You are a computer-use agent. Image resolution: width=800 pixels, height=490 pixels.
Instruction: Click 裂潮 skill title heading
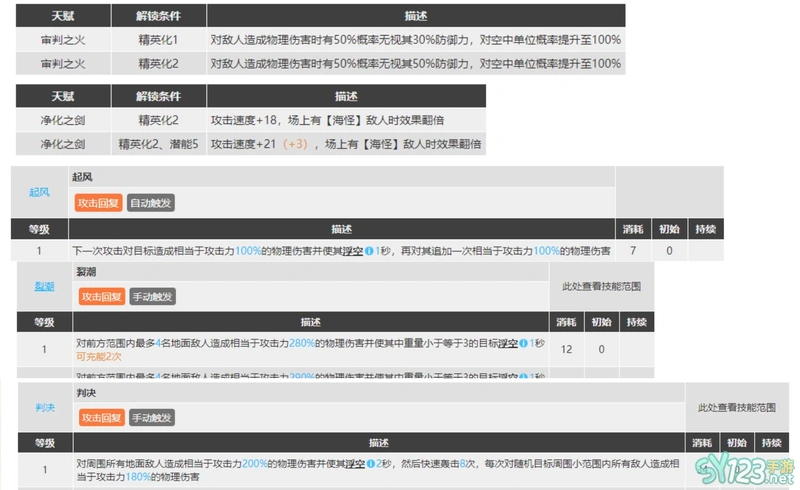pyautogui.click(x=86, y=272)
